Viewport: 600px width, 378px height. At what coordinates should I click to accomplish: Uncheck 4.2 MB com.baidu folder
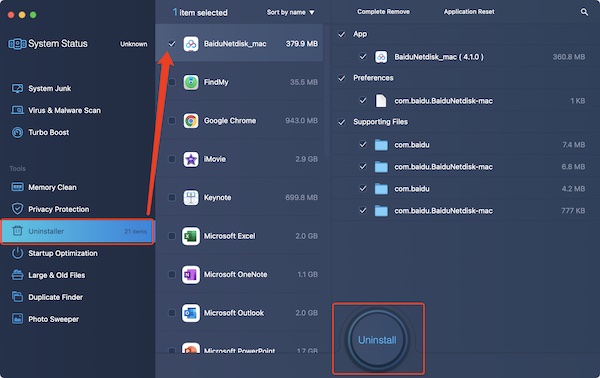[362, 188]
